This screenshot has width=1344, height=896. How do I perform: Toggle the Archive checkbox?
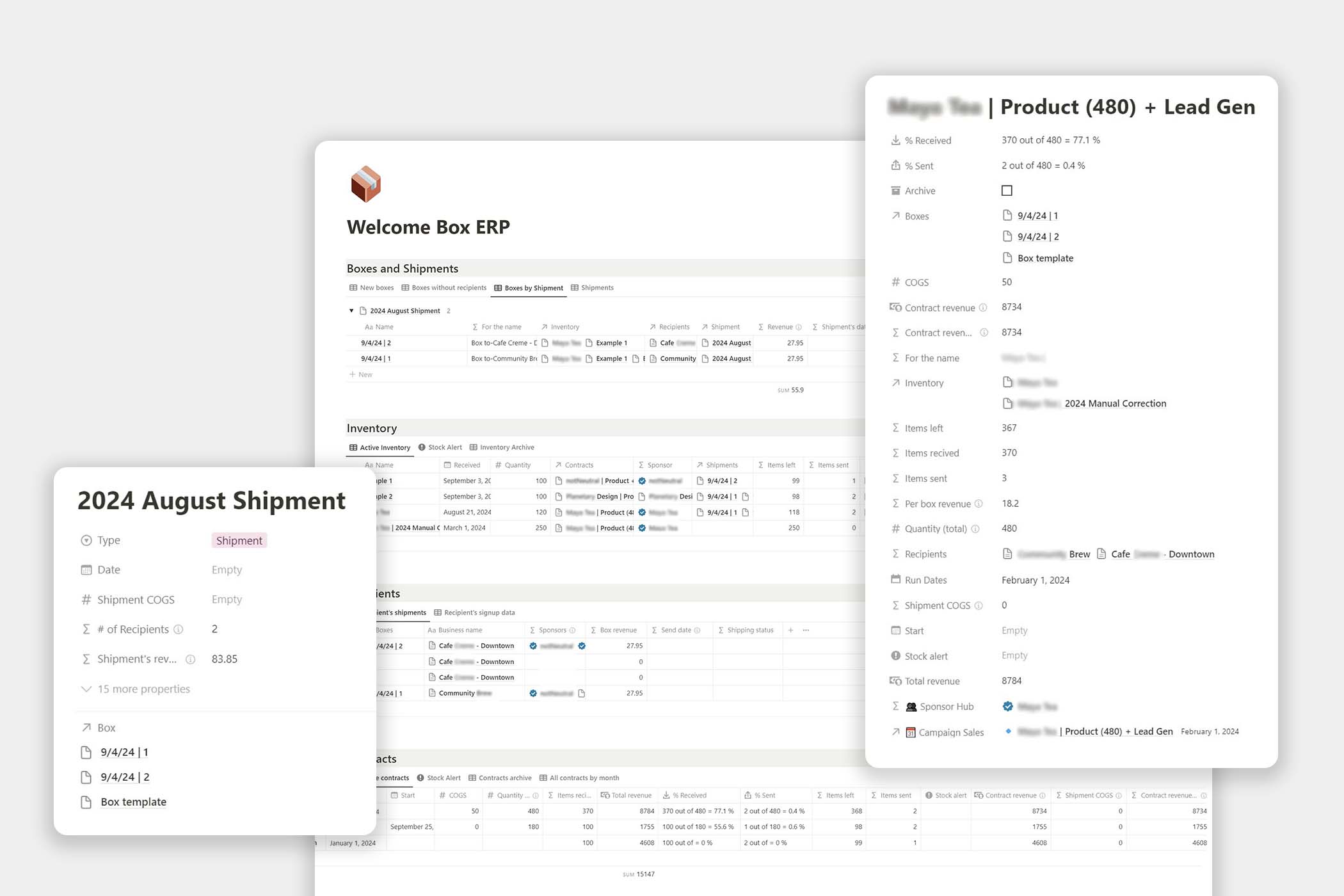click(x=1007, y=190)
